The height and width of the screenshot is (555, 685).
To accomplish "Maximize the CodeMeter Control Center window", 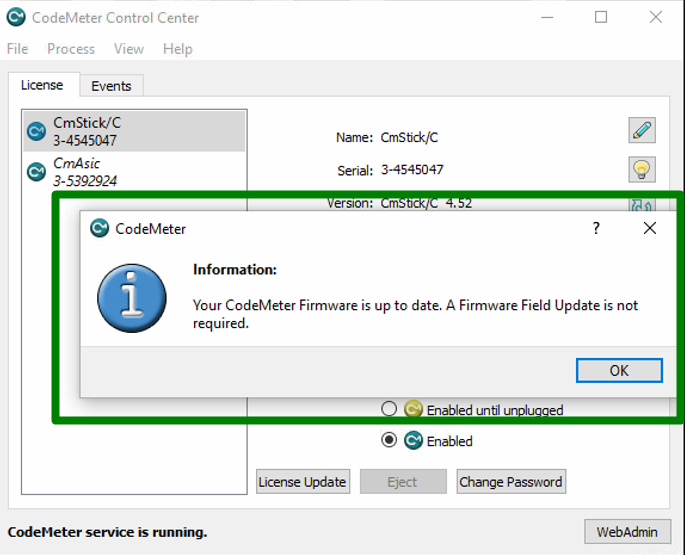I will (x=601, y=17).
